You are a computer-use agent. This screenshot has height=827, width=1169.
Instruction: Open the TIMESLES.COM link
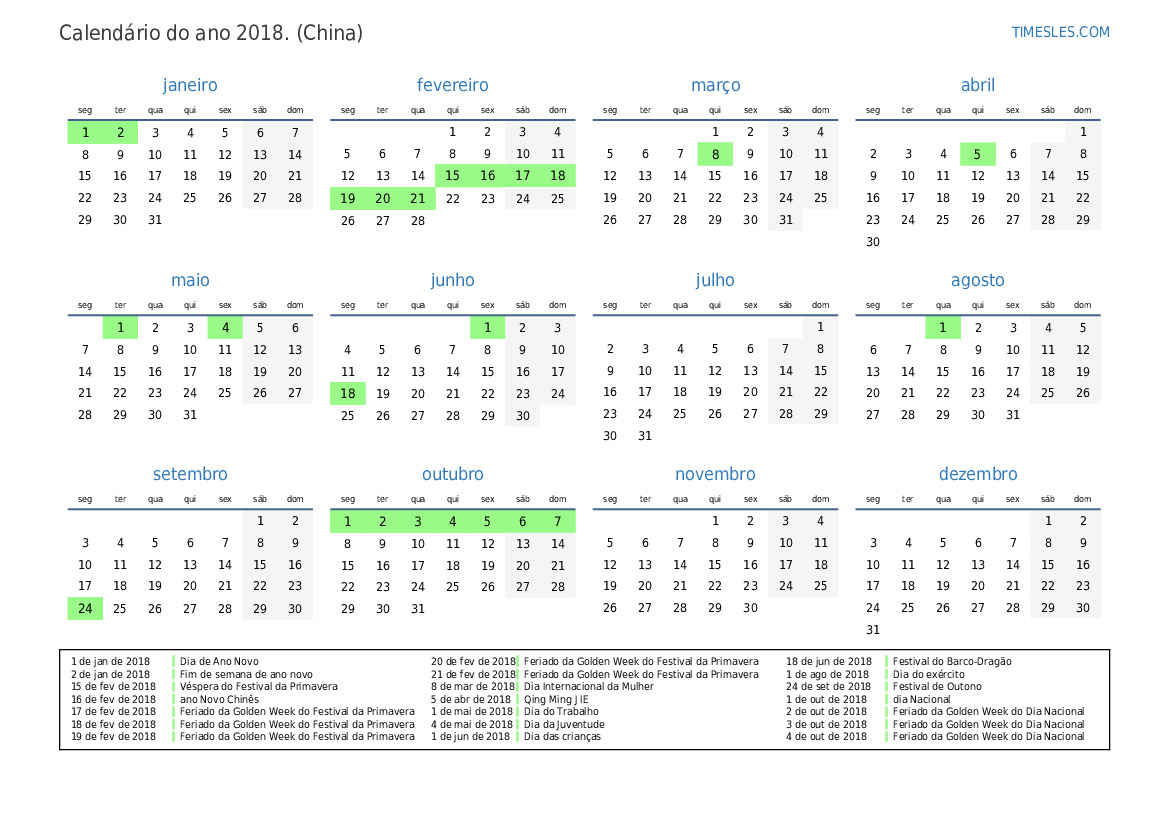click(x=1060, y=32)
